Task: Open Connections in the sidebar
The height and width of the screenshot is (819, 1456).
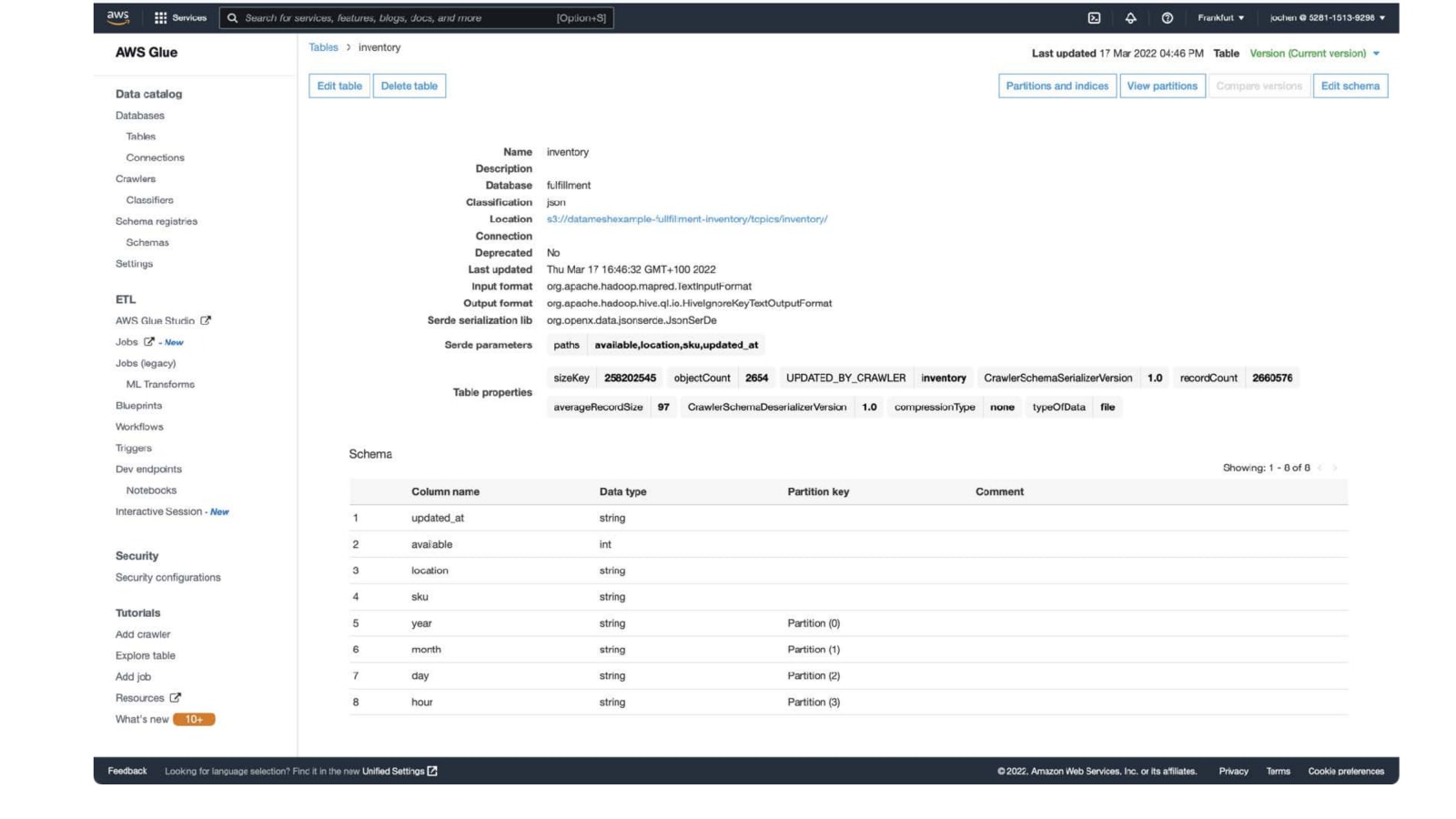Action: 156,157
